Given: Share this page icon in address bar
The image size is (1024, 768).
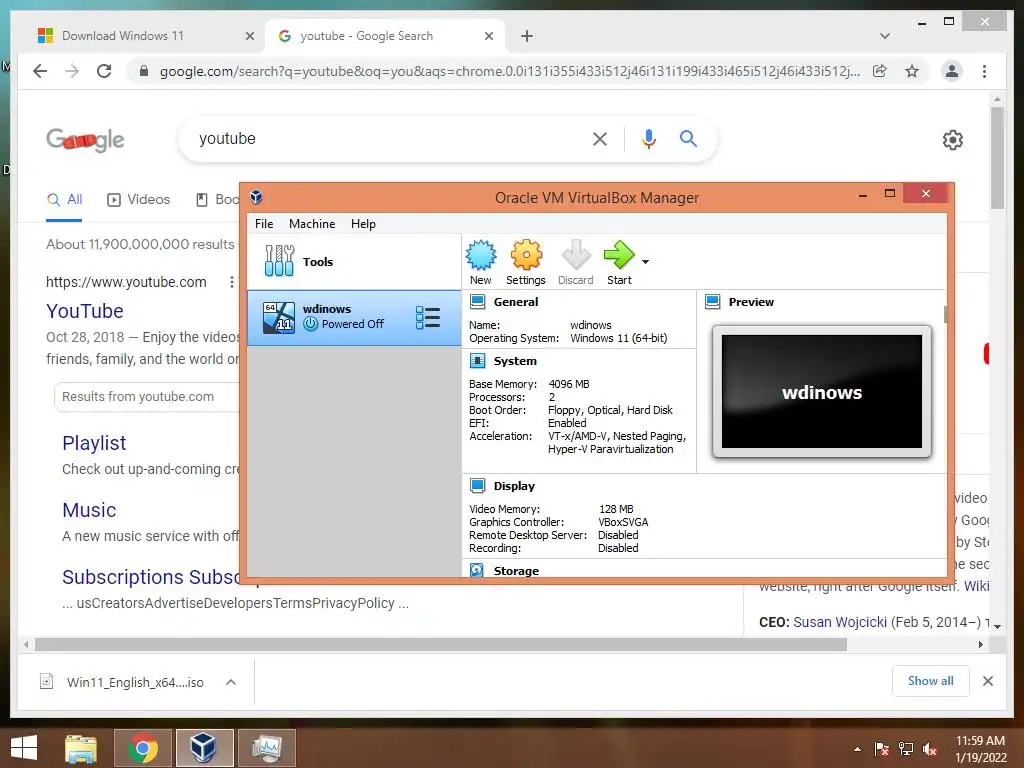Looking at the screenshot, I should pyautogui.click(x=880, y=71).
